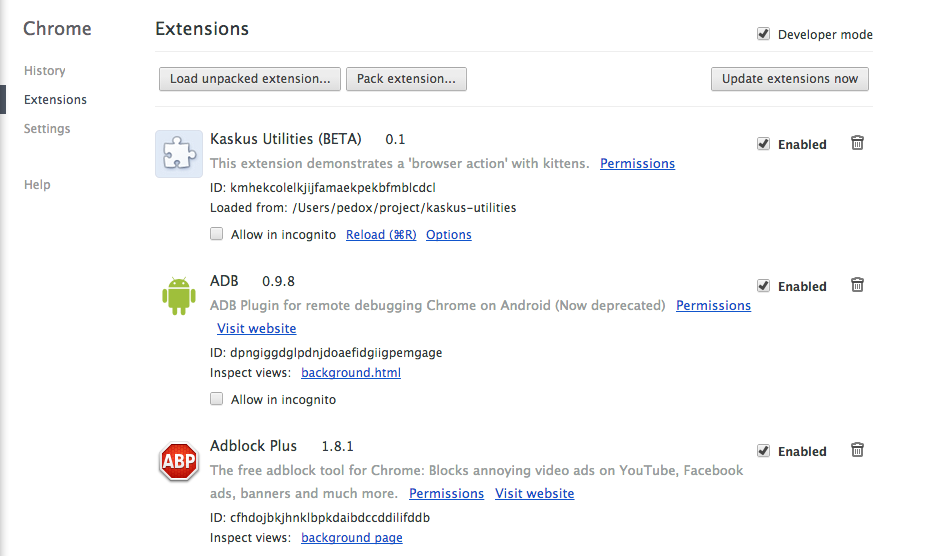Toggle the Developer mode checkbox
926x556 pixels.
(x=764, y=34)
